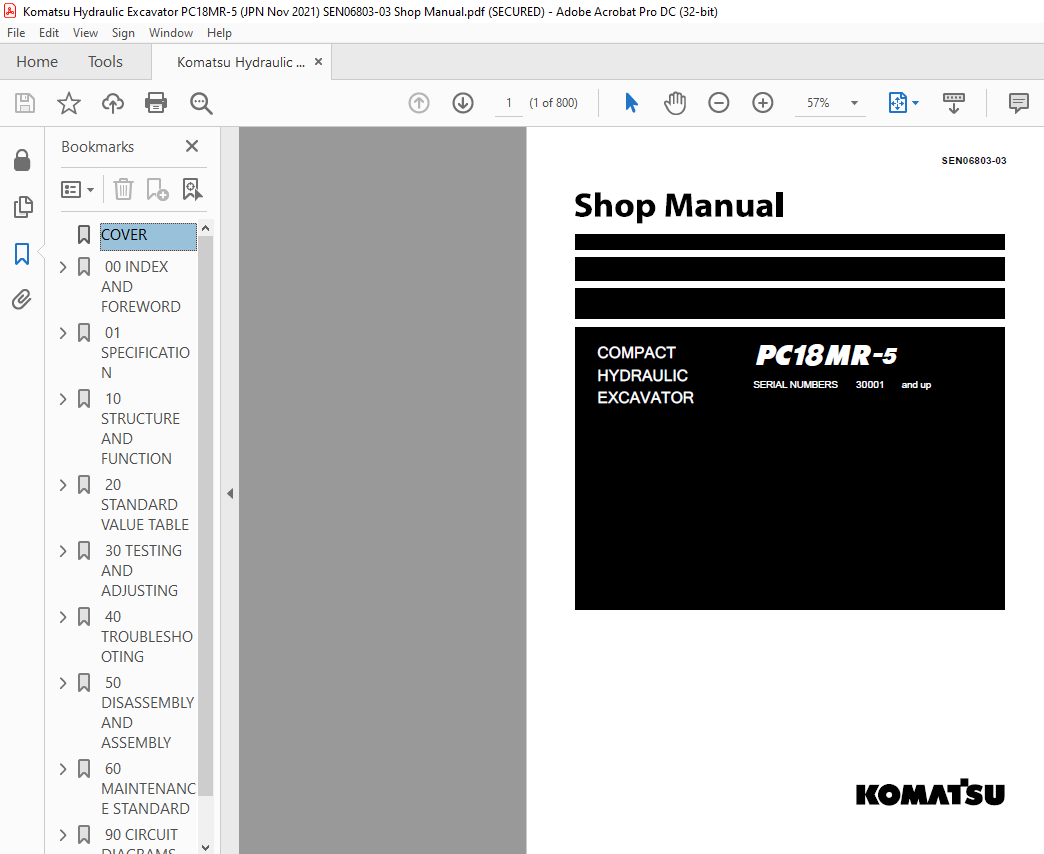Close the Bookmarks panel
This screenshot has width=1044, height=854.
192,146
